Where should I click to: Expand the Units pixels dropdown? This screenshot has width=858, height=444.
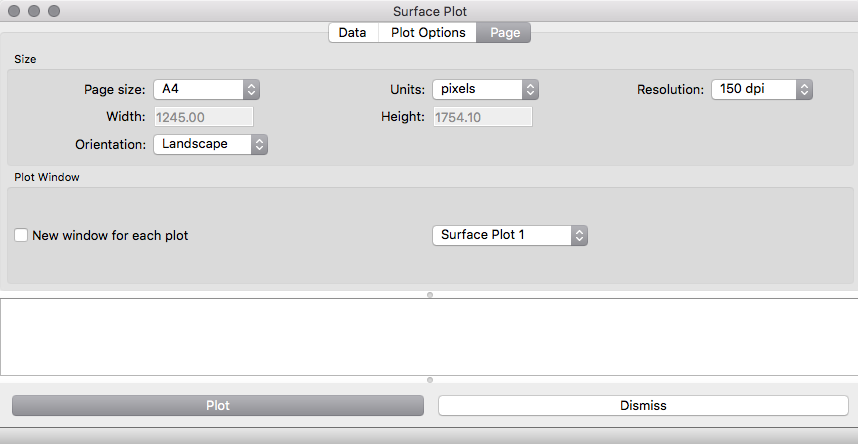(486, 89)
